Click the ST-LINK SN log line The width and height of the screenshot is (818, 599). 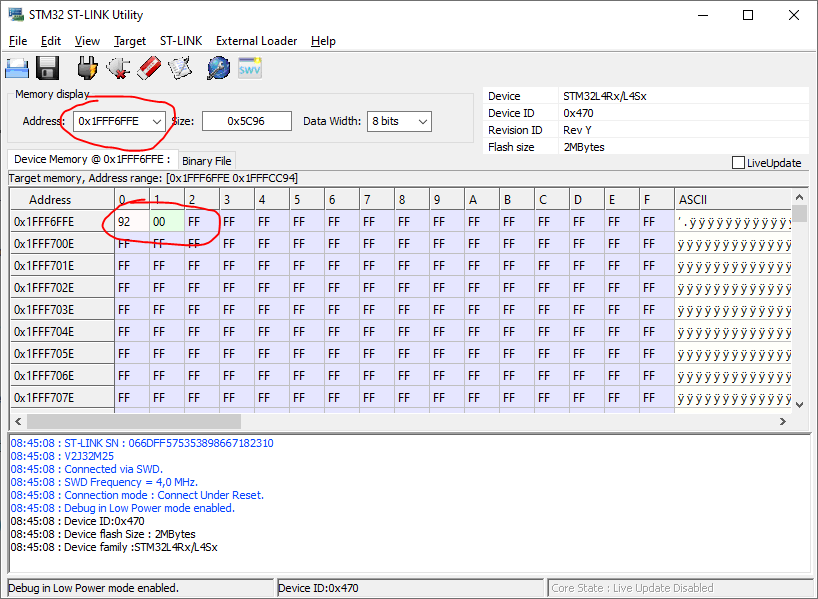142,443
